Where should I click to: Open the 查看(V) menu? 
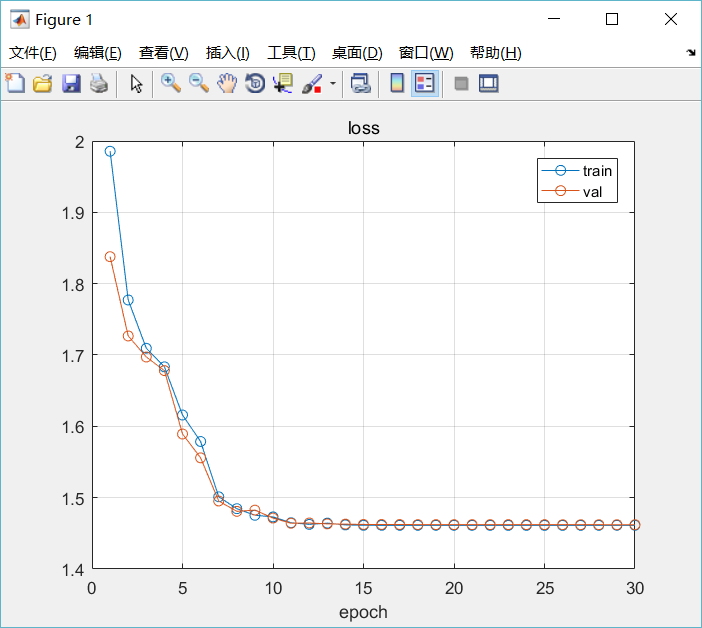163,53
